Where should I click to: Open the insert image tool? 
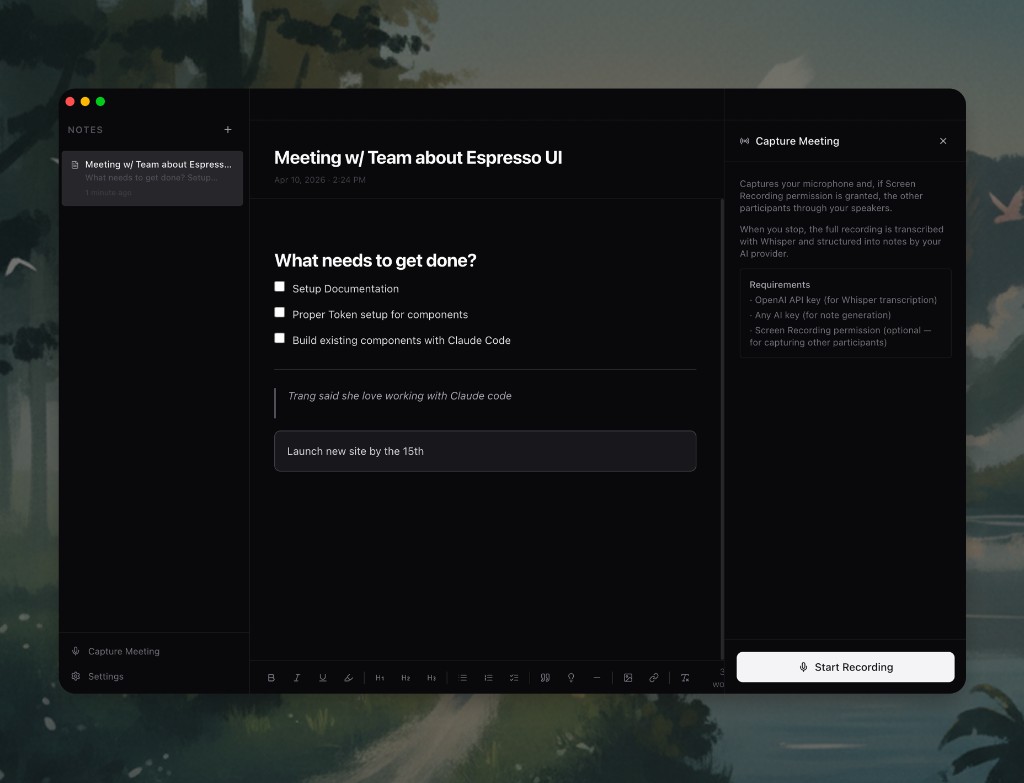[628, 677]
